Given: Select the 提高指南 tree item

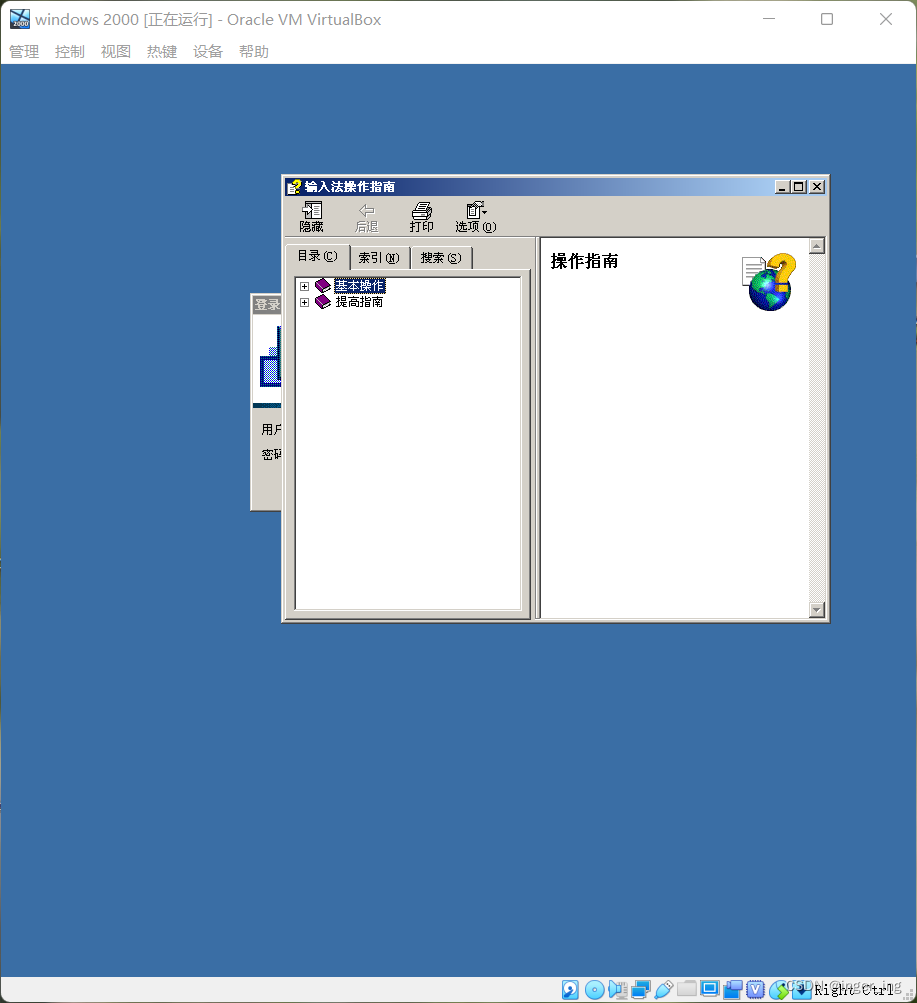Looking at the screenshot, I should tap(359, 302).
